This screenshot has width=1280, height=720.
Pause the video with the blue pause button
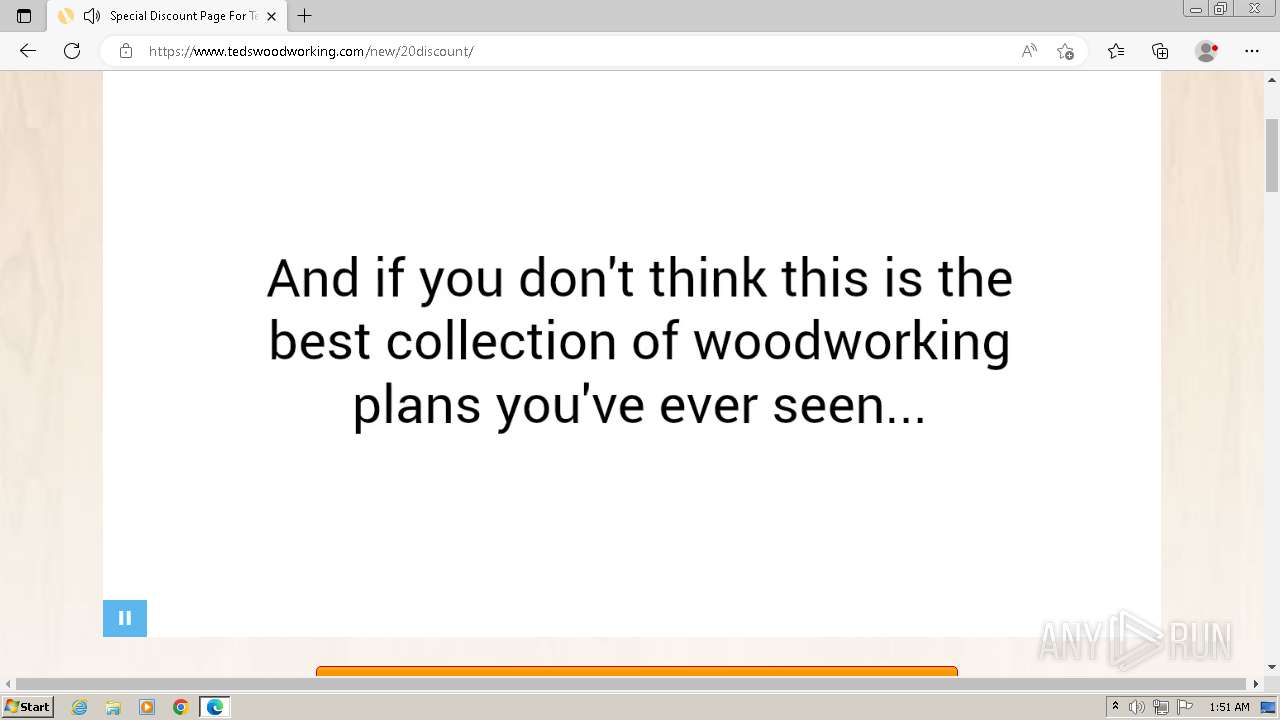pos(125,618)
